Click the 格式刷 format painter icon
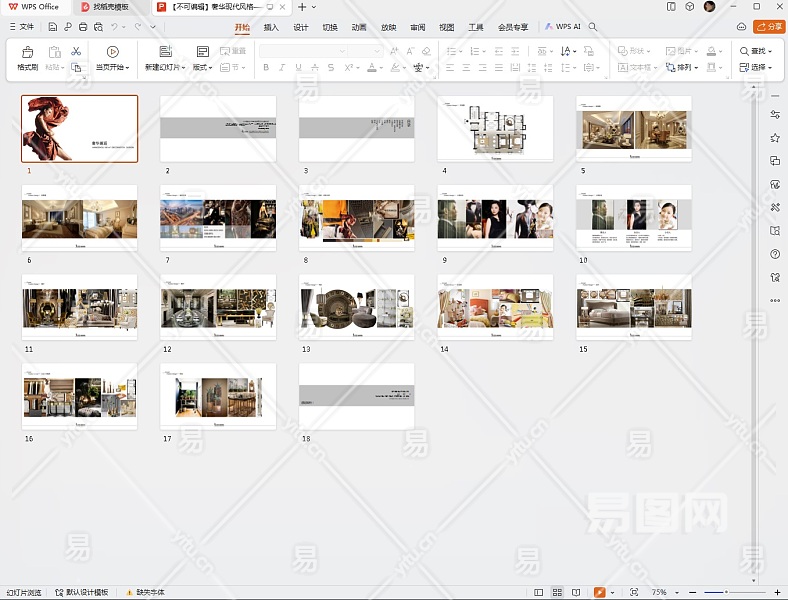The height and width of the screenshot is (600, 788). [x=27, y=52]
